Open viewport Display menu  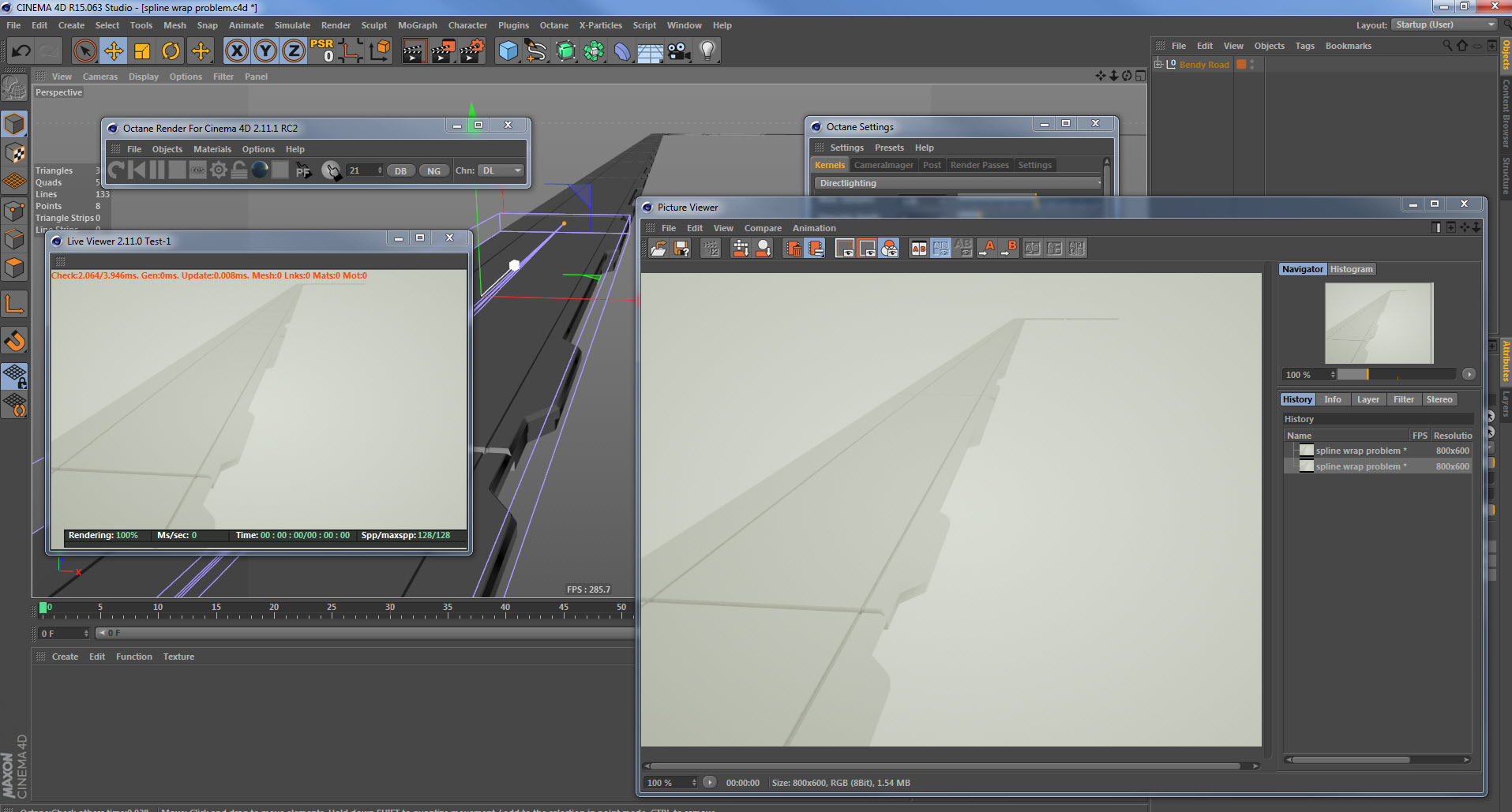tap(144, 77)
